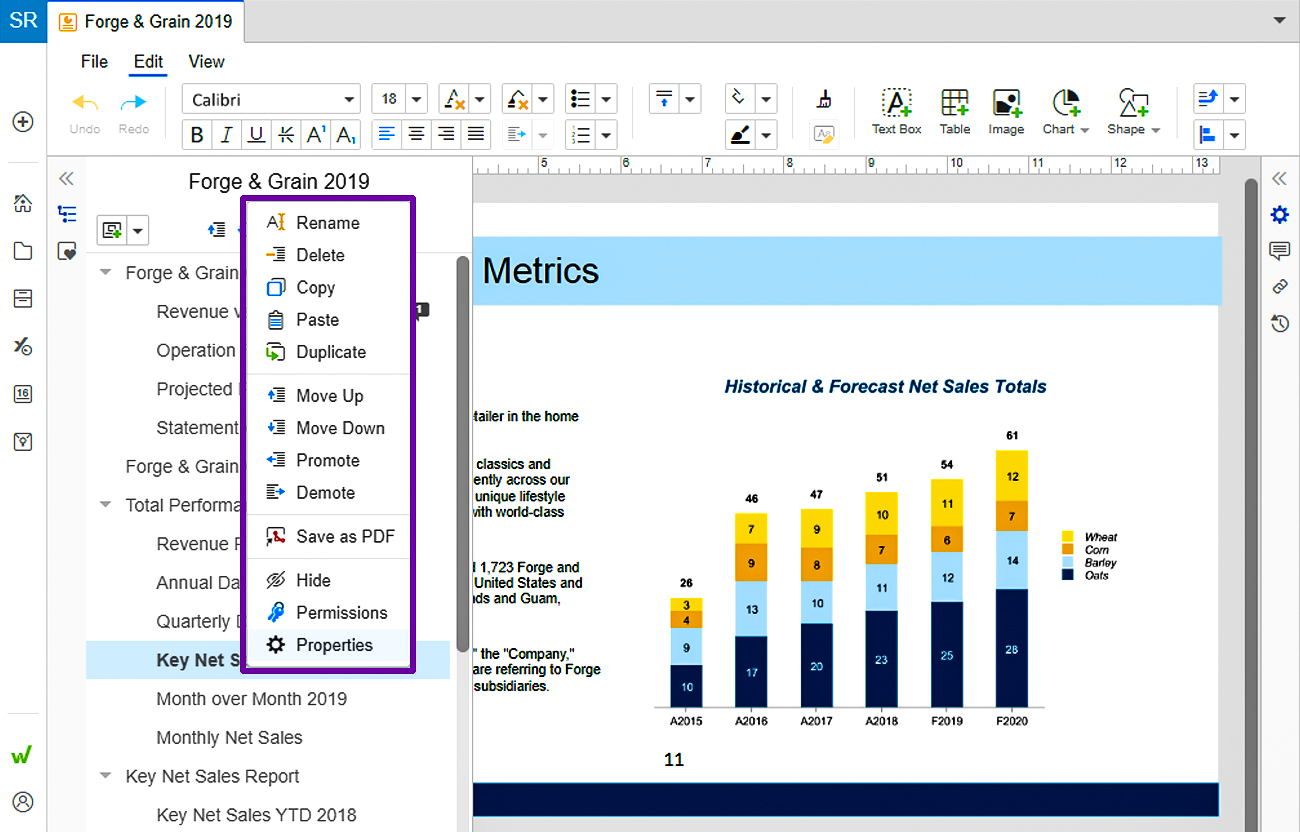The height and width of the screenshot is (832, 1300).
Task: Click the indent icon in toolbar
Action: 517,134
